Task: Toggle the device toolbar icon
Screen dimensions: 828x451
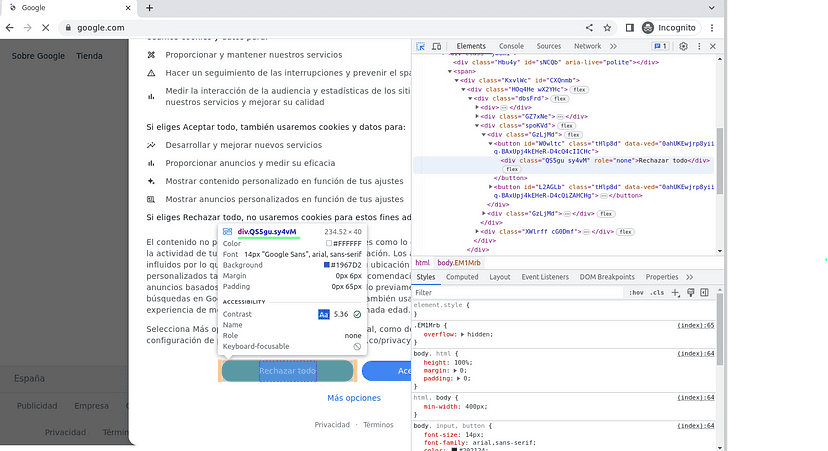Action: (x=437, y=46)
